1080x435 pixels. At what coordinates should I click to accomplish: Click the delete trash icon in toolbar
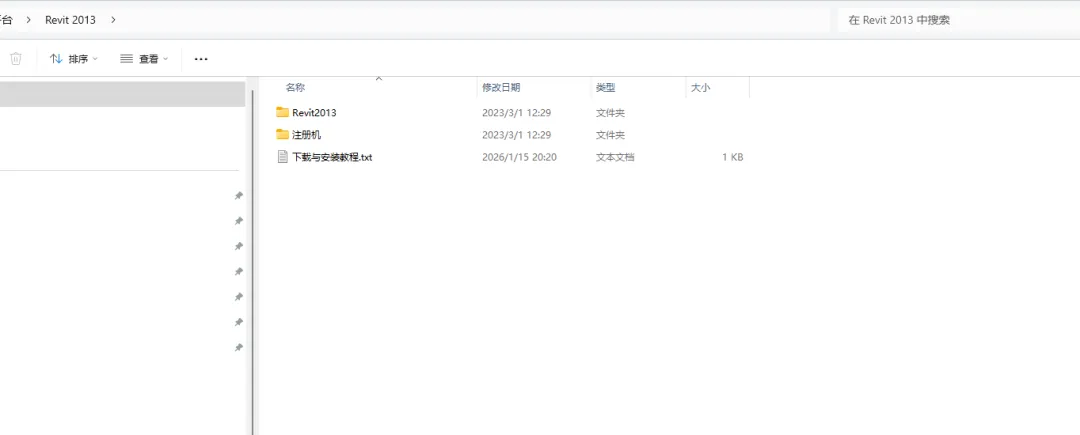tap(16, 59)
